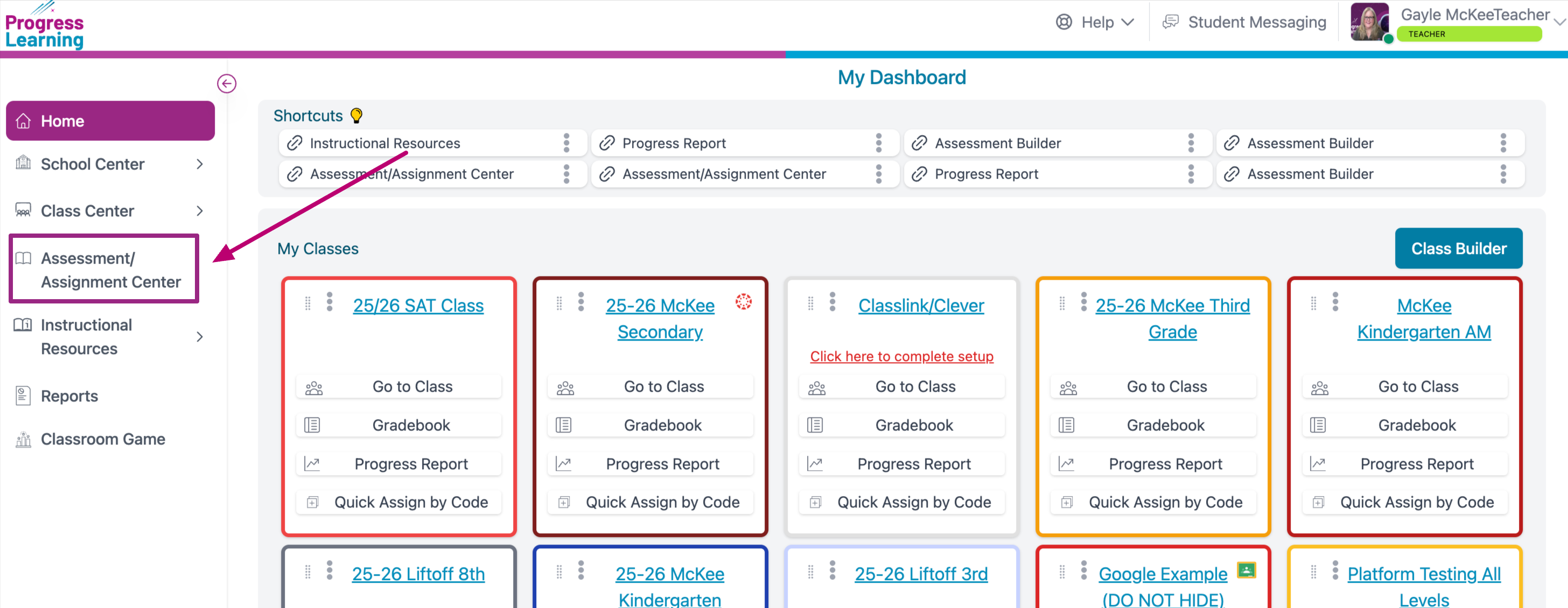Click 'Click here to complete setup' link
Viewport: 1568px width, 608px height.
pyautogui.click(x=901, y=356)
